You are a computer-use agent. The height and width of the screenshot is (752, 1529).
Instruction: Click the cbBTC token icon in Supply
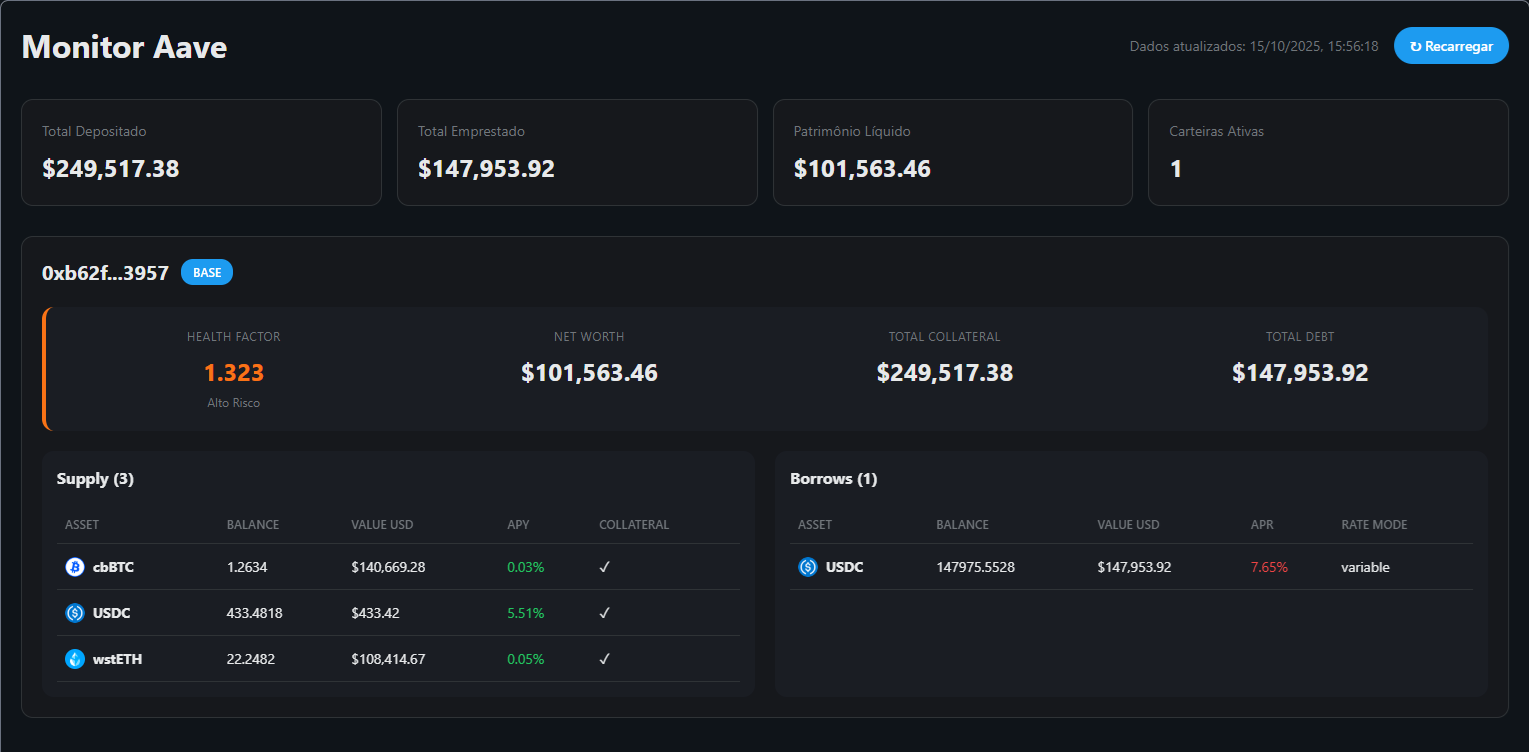(x=74, y=567)
